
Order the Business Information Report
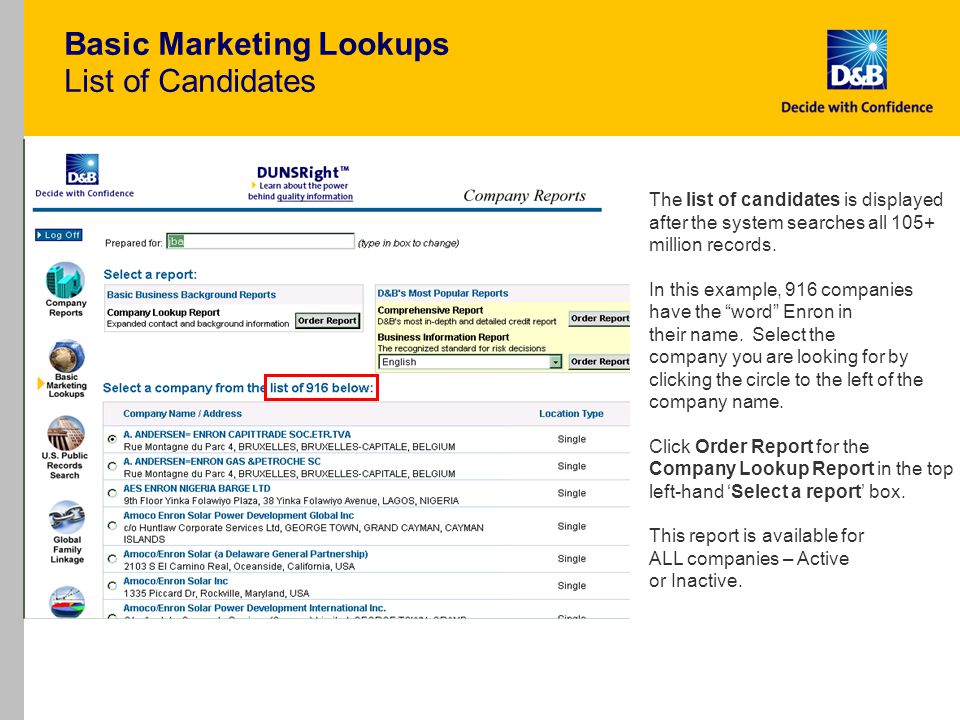coord(599,362)
